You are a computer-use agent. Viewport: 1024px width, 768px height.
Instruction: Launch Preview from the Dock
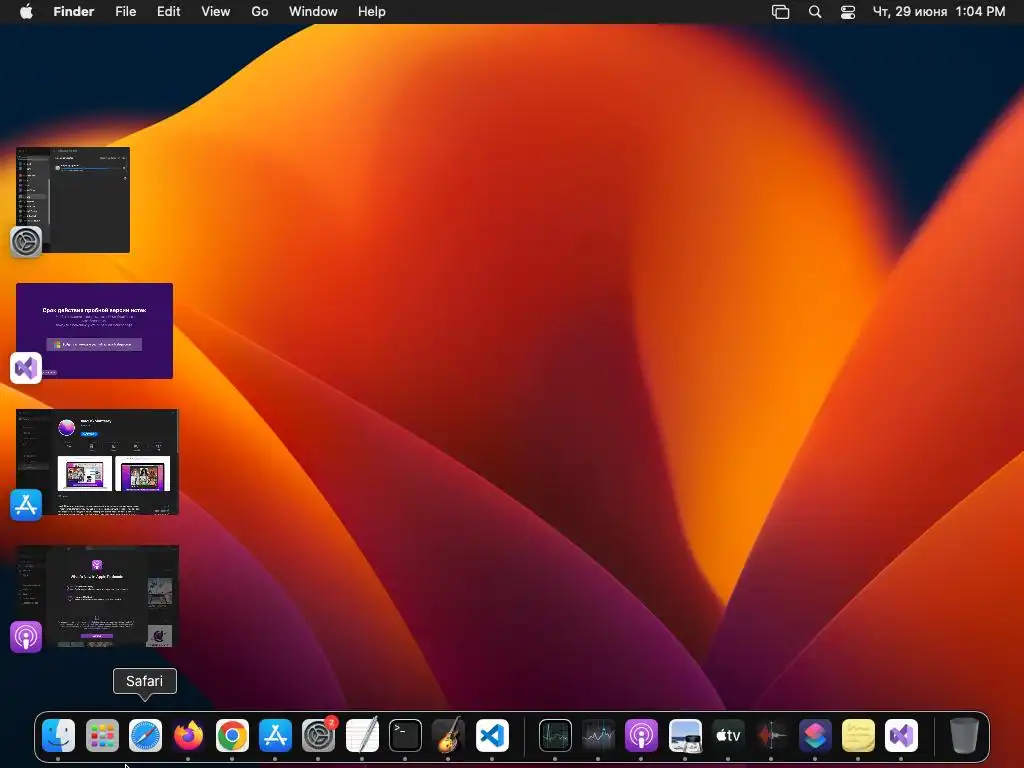pos(685,736)
